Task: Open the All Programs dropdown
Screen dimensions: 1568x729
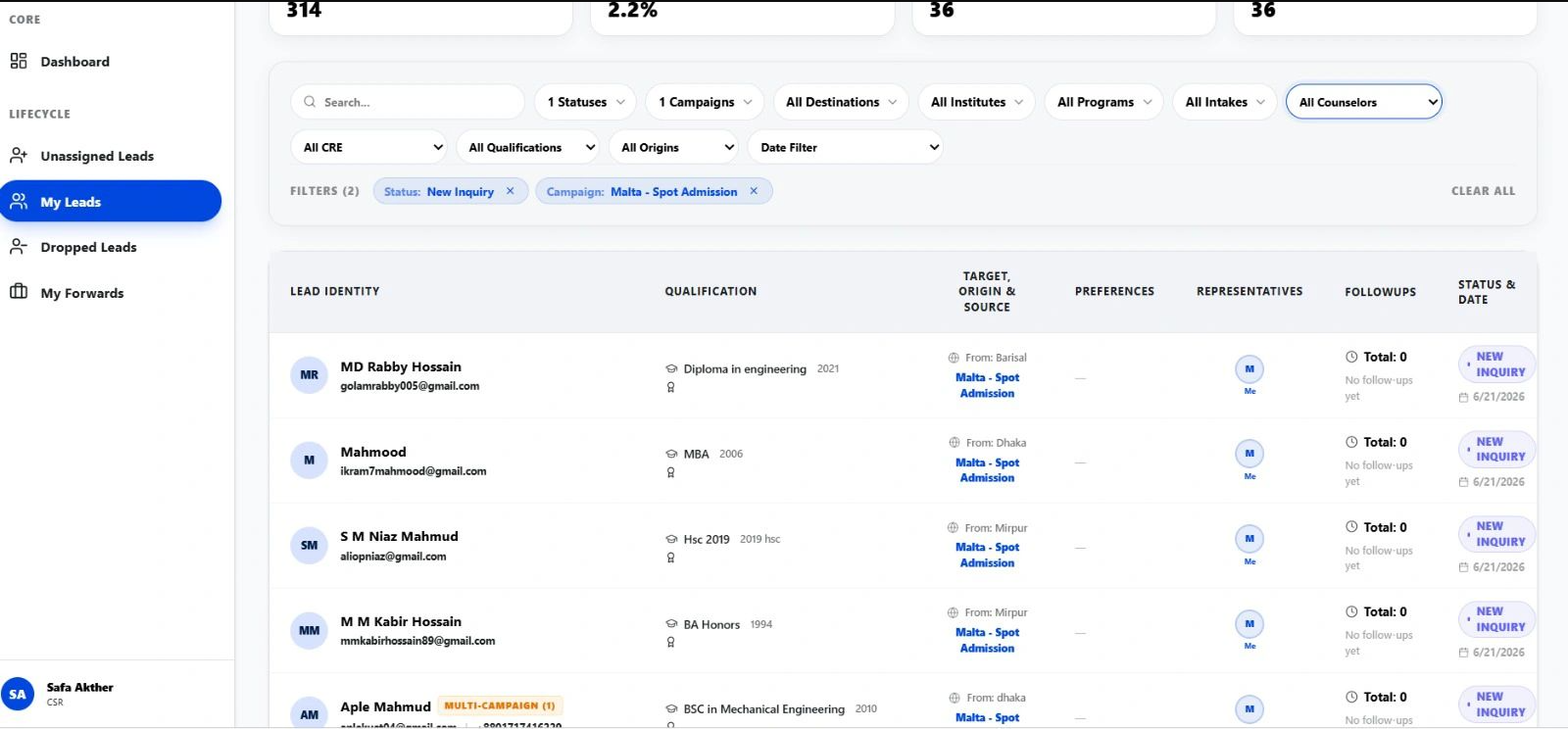Action: tap(1104, 102)
